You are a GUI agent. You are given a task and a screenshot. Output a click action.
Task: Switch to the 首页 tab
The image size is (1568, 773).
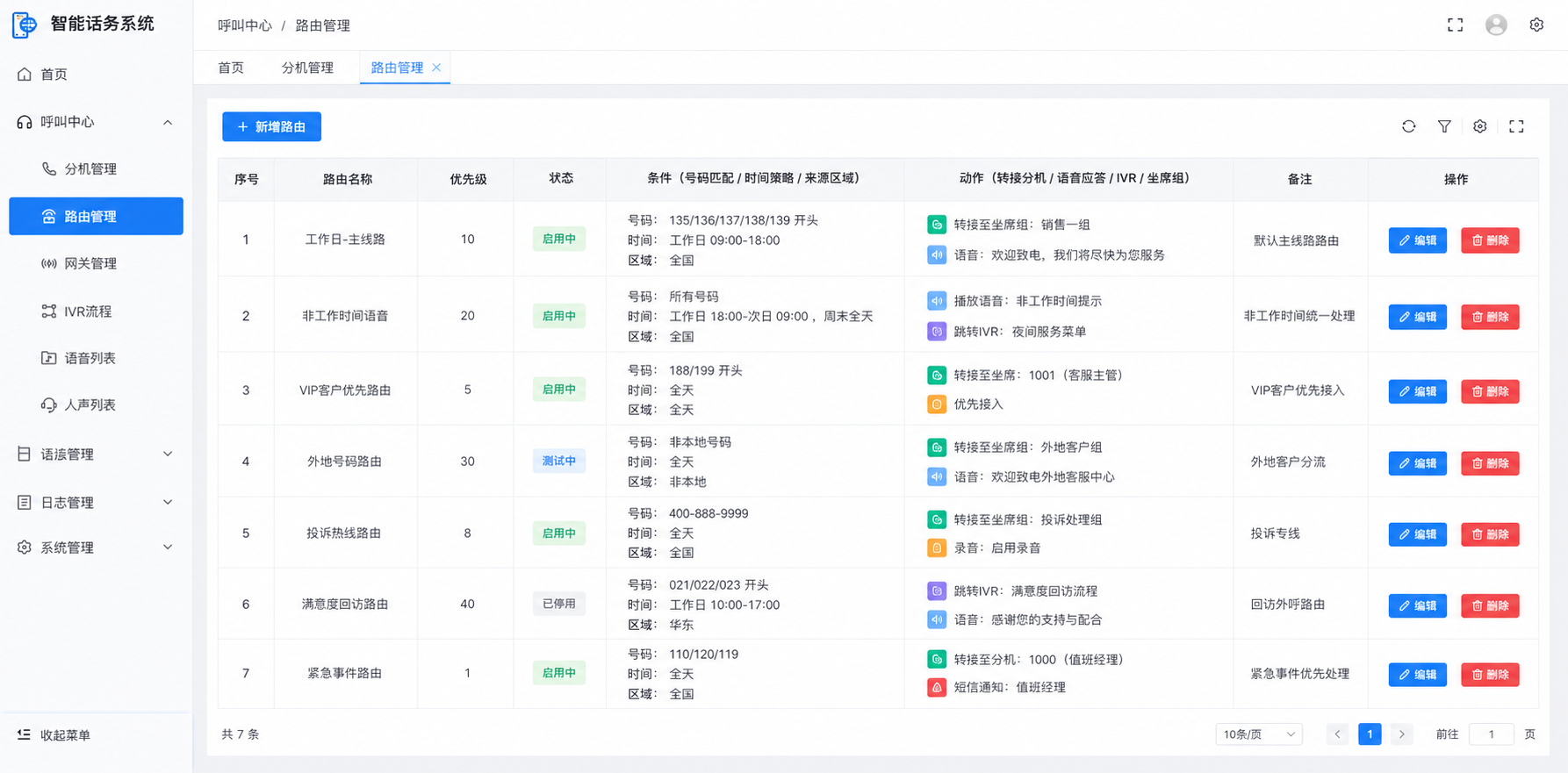pos(231,68)
